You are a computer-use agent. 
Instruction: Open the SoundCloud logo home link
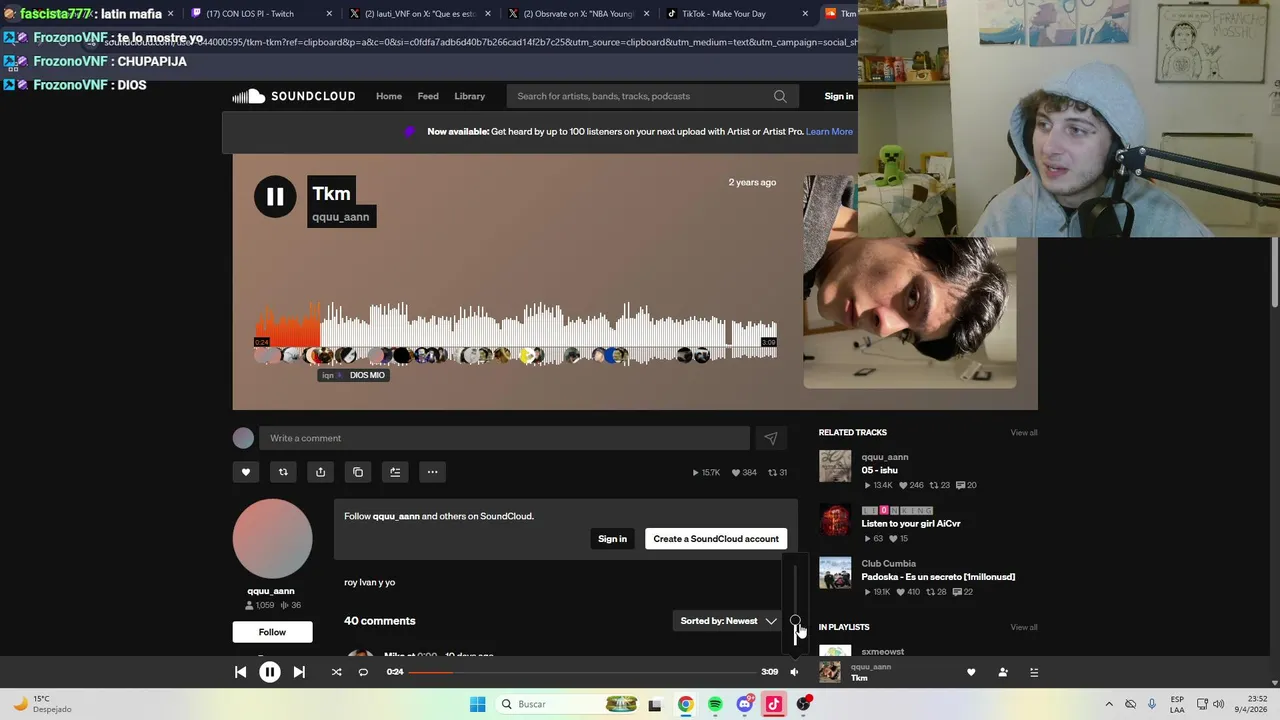pyautogui.click(x=294, y=96)
